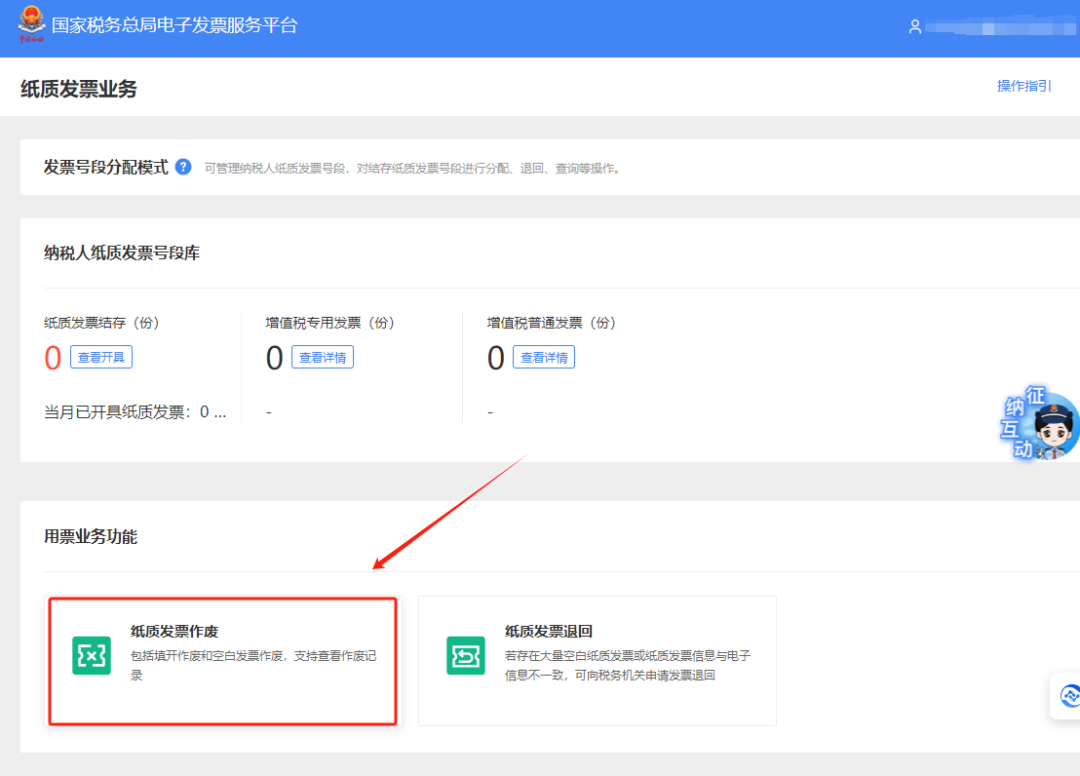Click the platform title 国家税务总局电子发票服务平台
The width and height of the screenshot is (1080, 776).
click(x=174, y=26)
